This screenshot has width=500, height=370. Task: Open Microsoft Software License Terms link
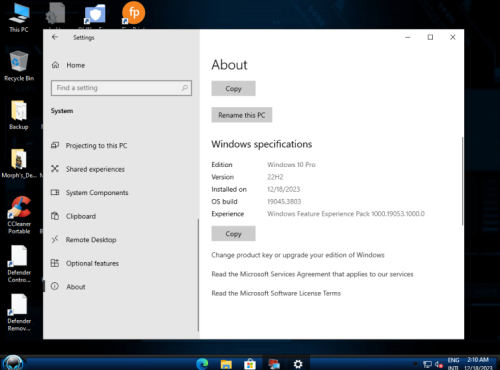tap(276, 293)
